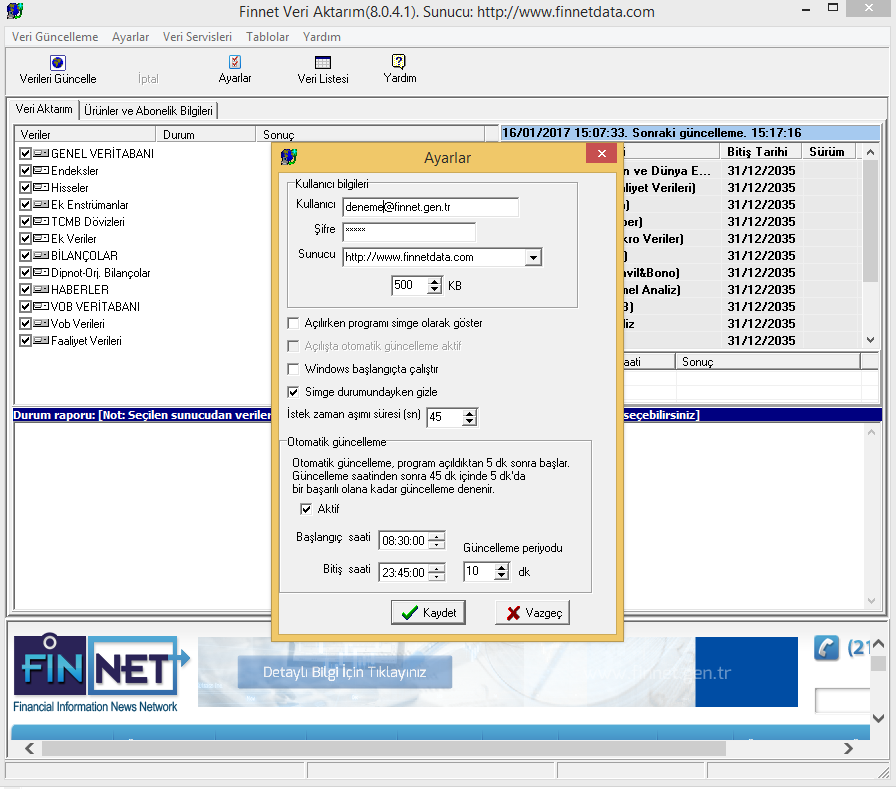The height and width of the screenshot is (789, 896).
Task: Enable Açılırken programı simge olarak göster
Action: 293,323
